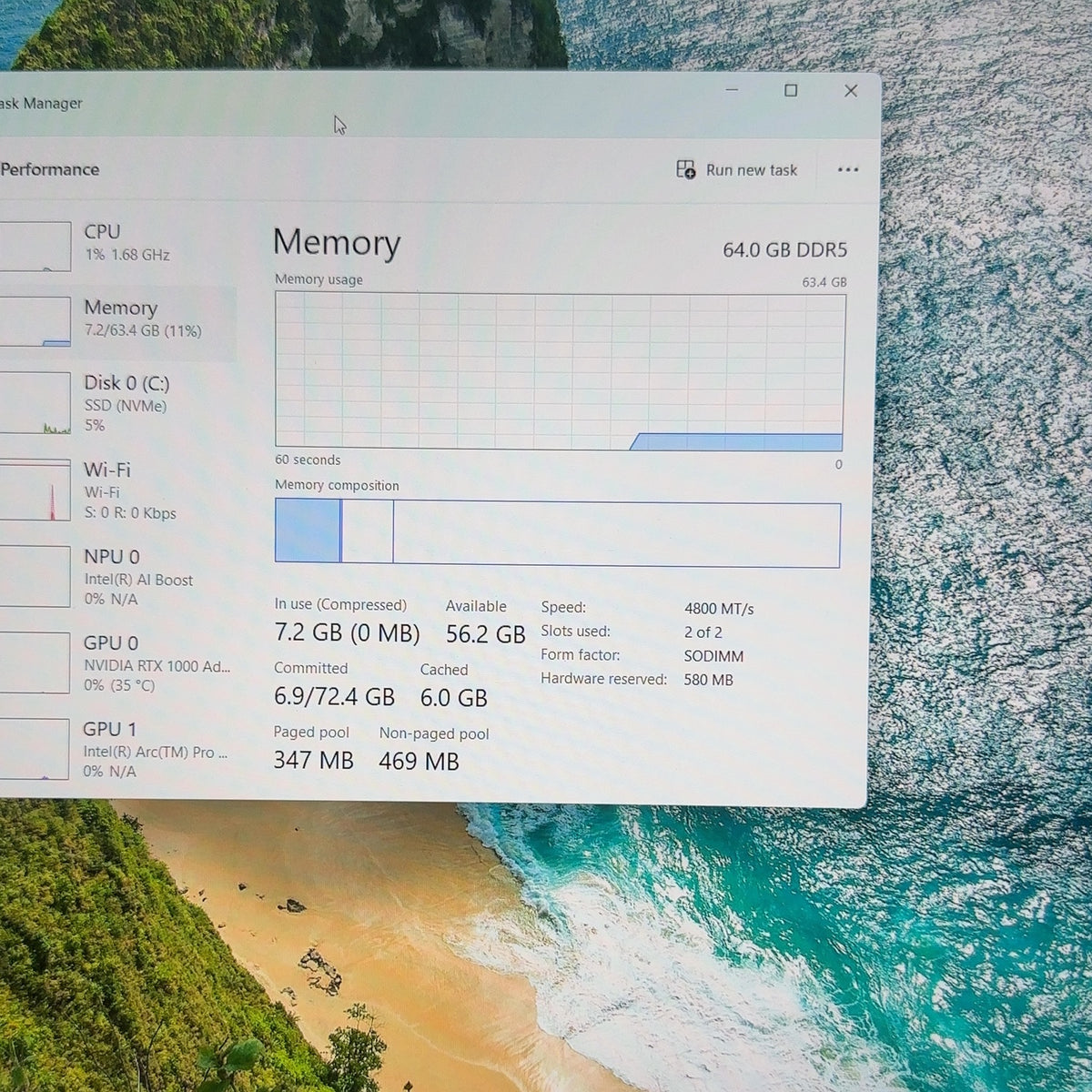Click the Non-paged pool value 469 MB

click(419, 761)
